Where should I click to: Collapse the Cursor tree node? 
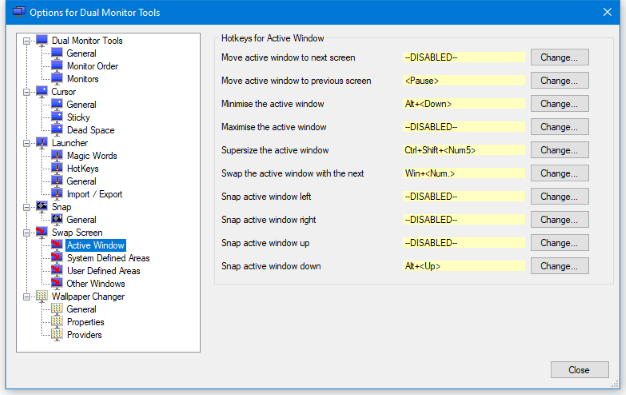[x=27, y=92]
